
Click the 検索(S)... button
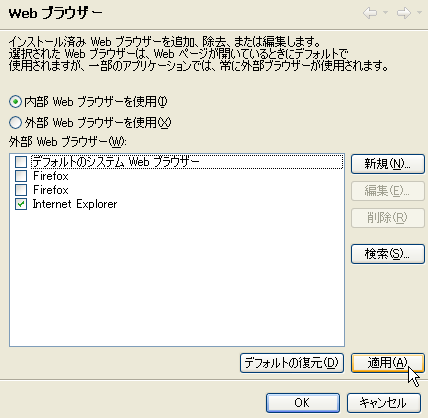[x=388, y=254]
